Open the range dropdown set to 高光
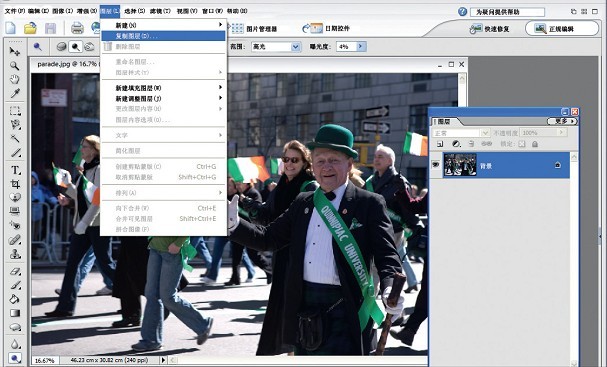This screenshot has width=607, height=367. (x=276, y=47)
